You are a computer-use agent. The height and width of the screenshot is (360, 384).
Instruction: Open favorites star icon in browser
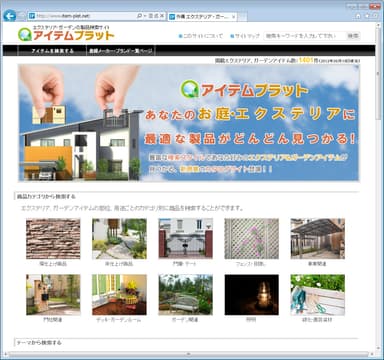point(367,16)
